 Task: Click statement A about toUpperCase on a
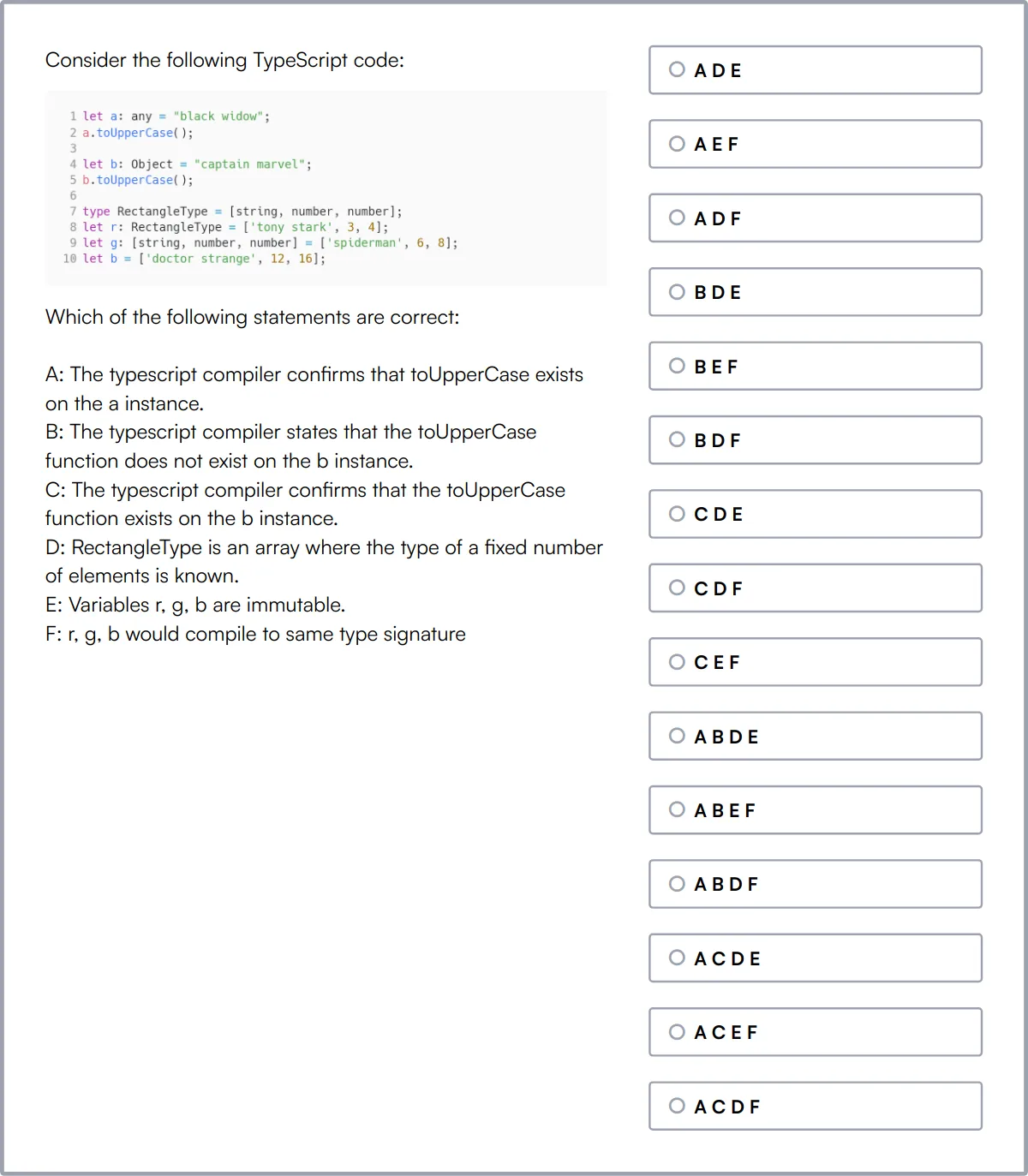pos(314,389)
